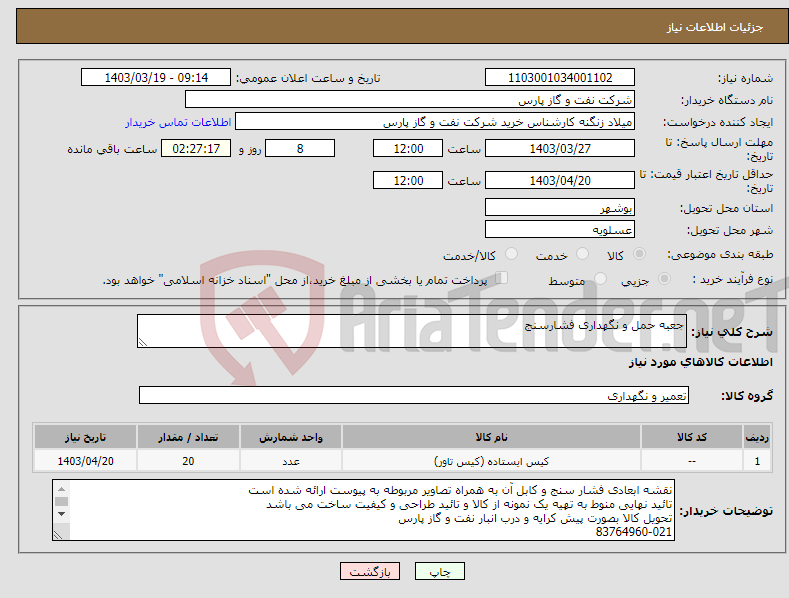
Task: Click the remaining time field 02:27:17
Action: pyautogui.click(x=196, y=148)
